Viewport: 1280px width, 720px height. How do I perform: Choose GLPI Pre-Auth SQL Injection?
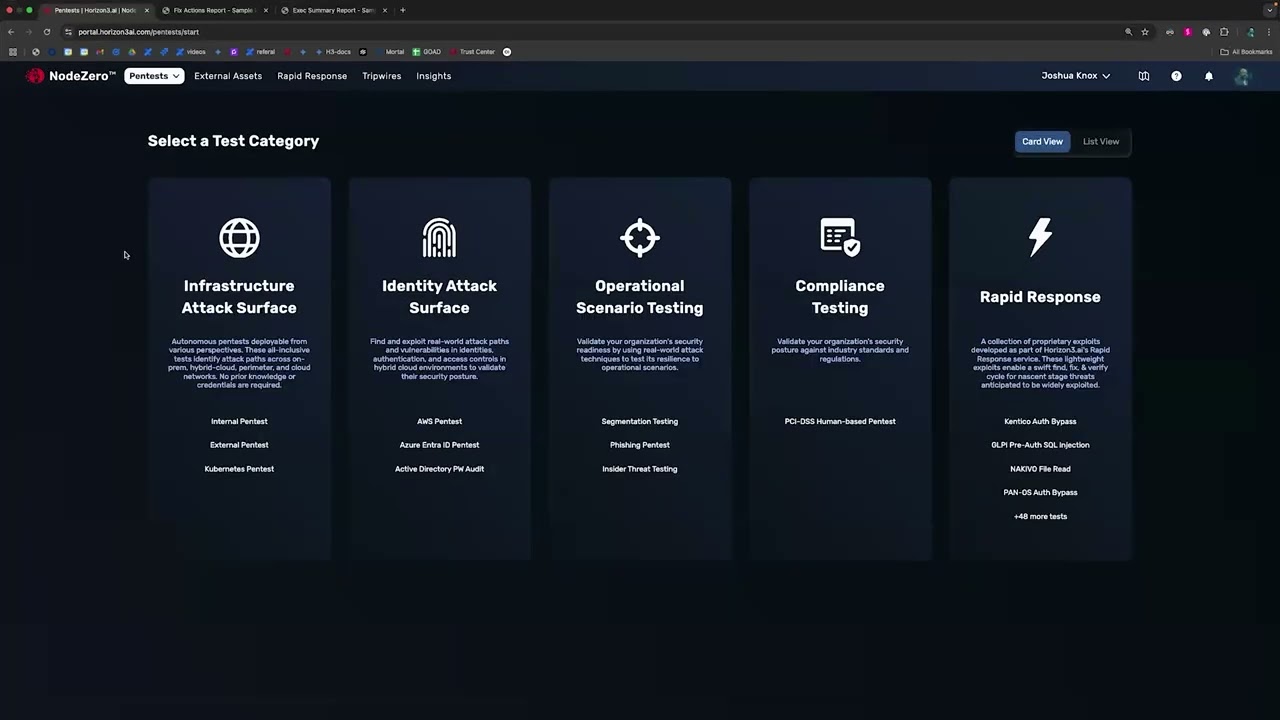tap(1040, 445)
